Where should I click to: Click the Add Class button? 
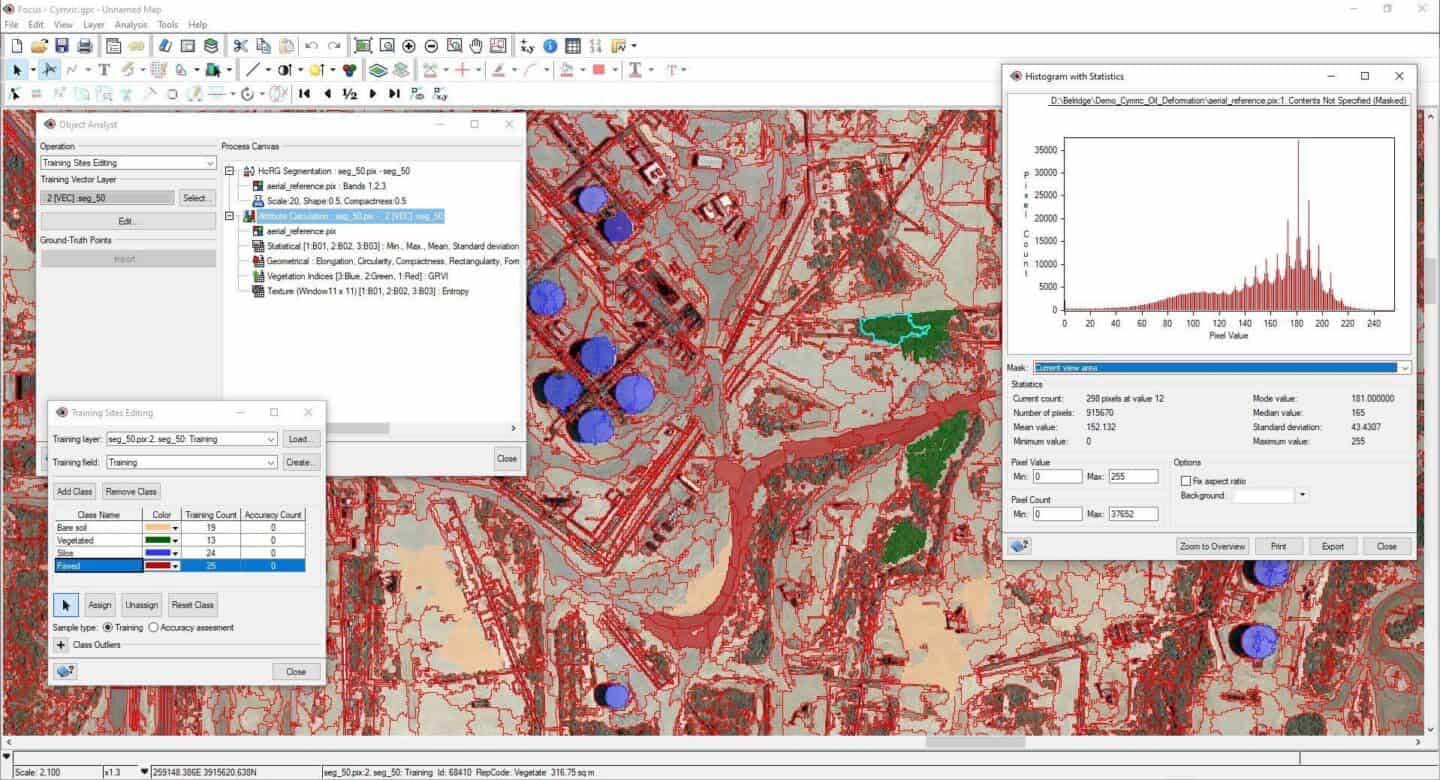tap(75, 491)
